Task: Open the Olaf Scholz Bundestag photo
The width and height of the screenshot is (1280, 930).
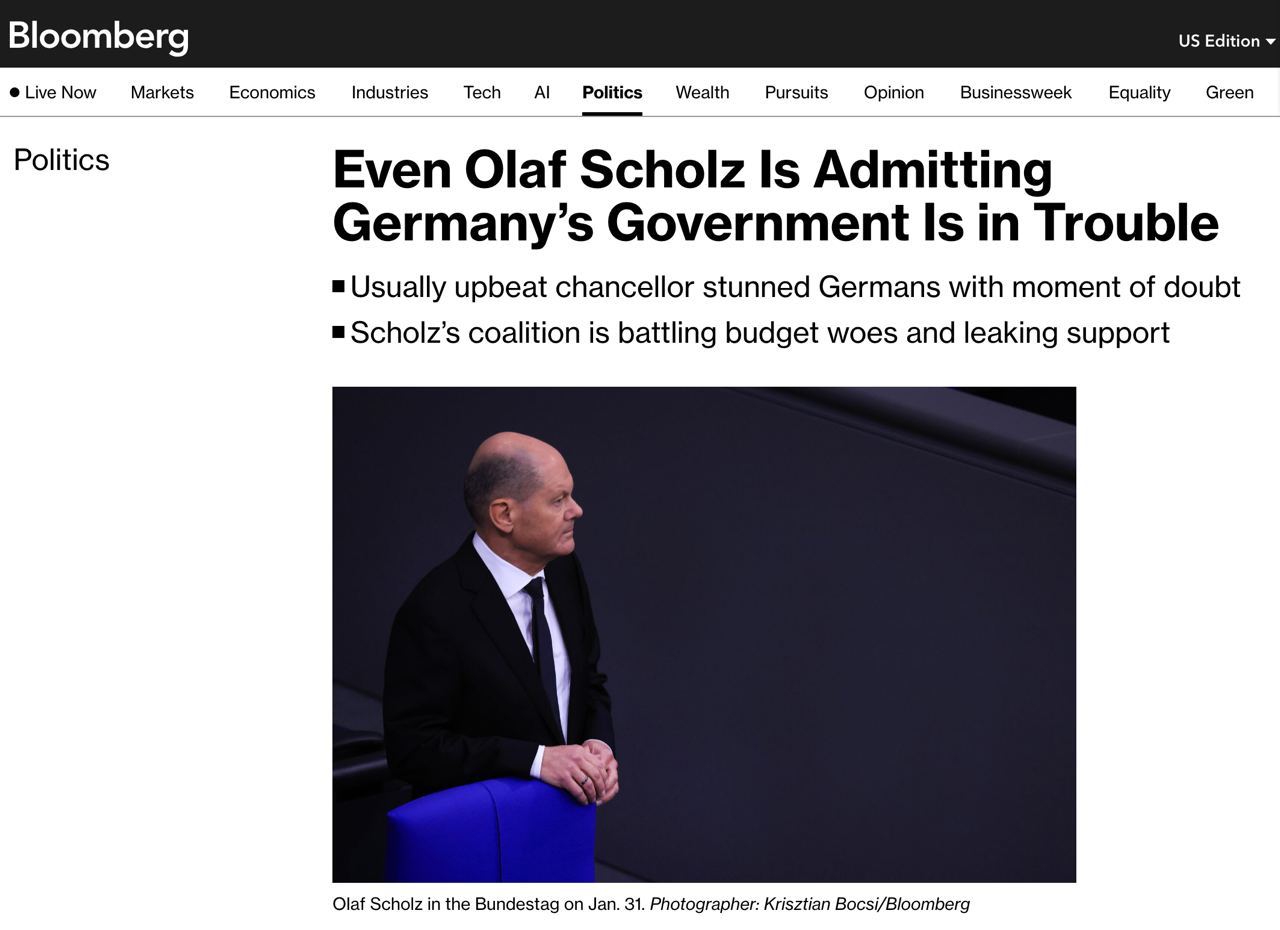Action: [x=704, y=635]
